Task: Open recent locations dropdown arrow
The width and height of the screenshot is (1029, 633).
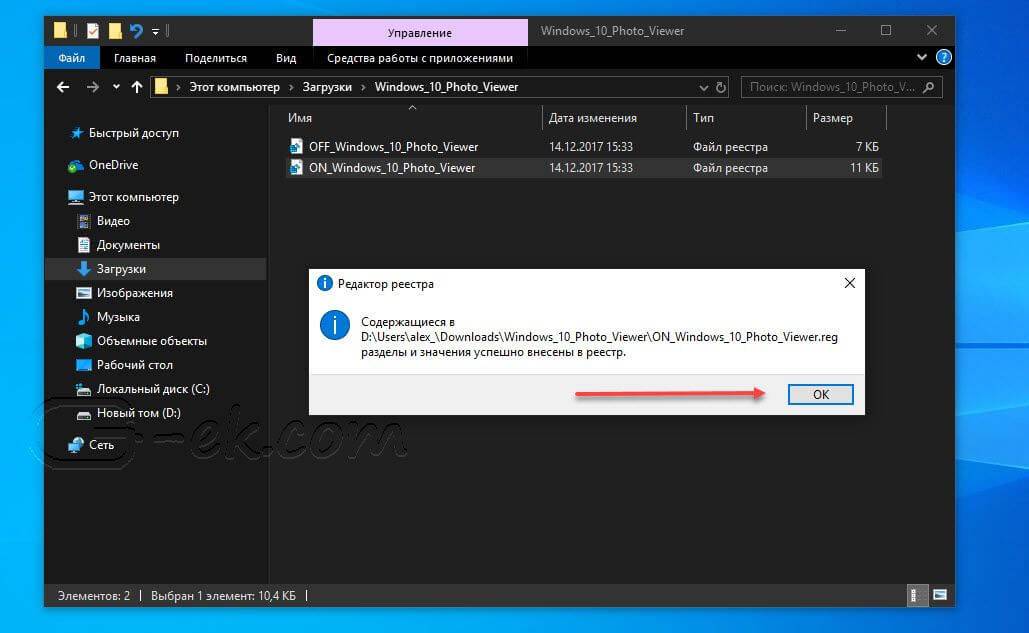Action: [115, 88]
